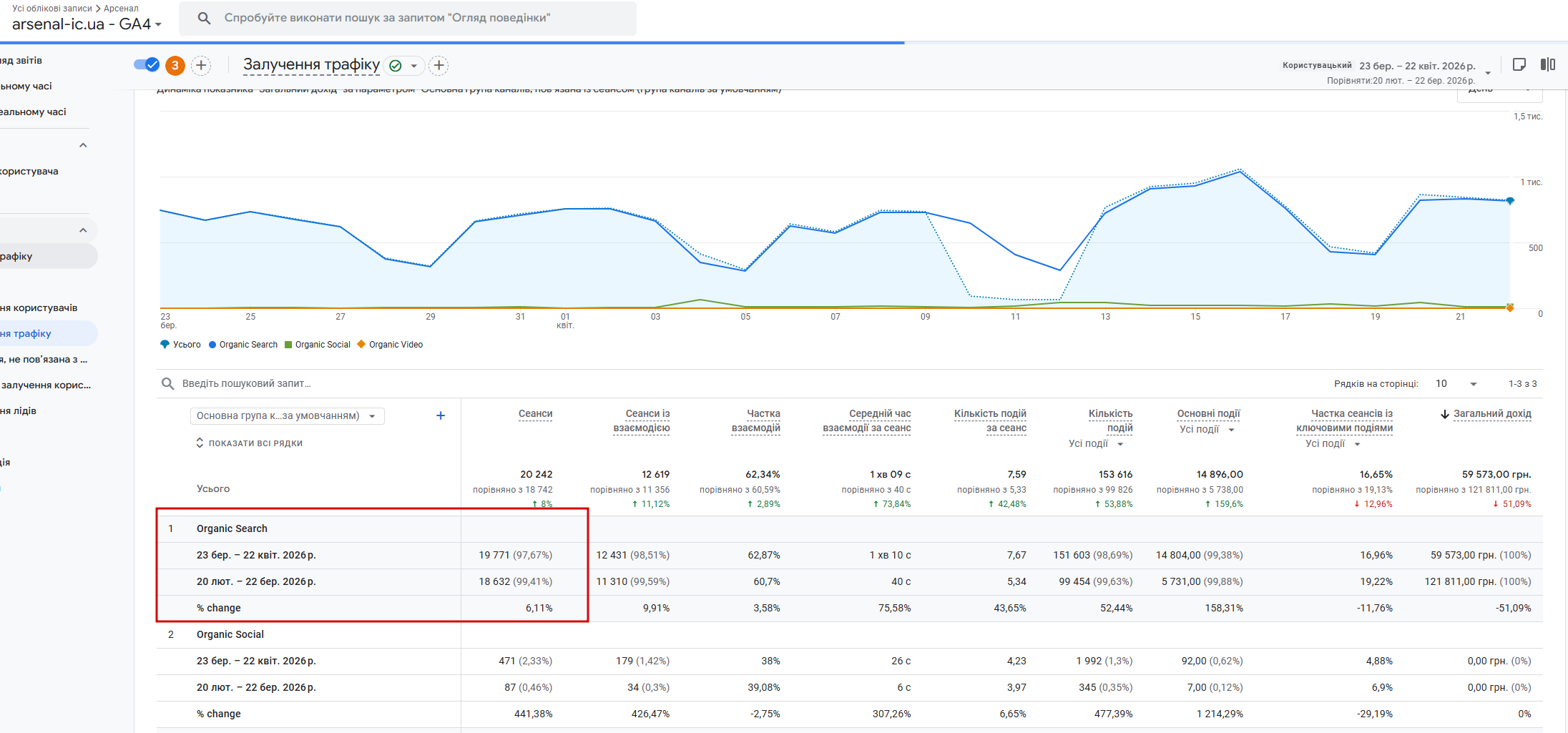Click the plus circle button after the report title
Screen dimensions: 1568x733
(x=438, y=66)
